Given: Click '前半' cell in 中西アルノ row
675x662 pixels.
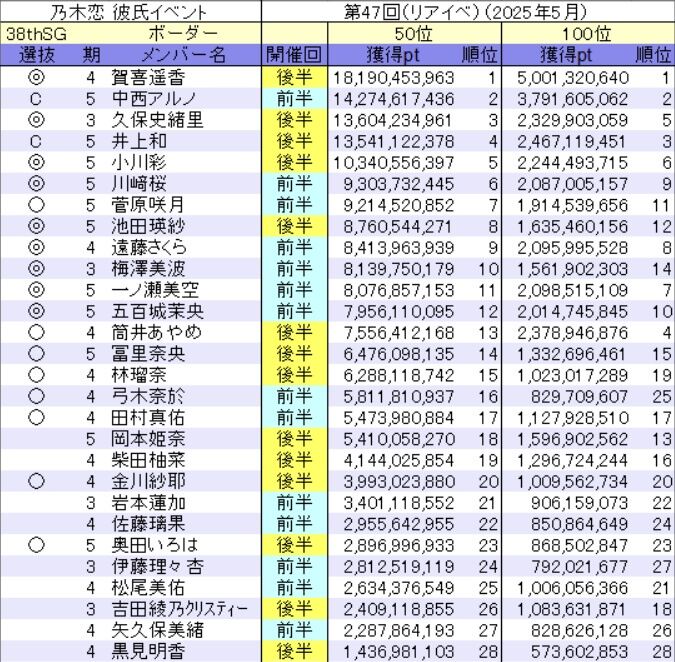Looking at the screenshot, I should [294, 99].
